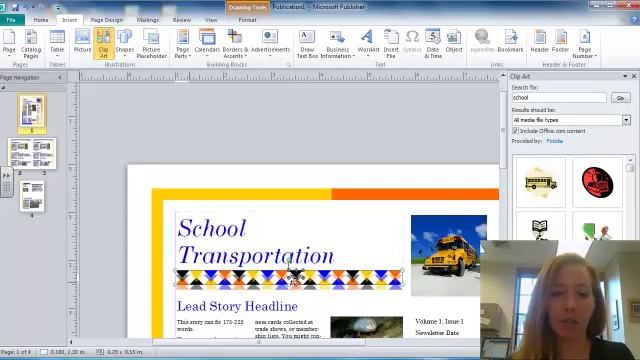The height and width of the screenshot is (360, 640).
Task: Click Insert File button
Action: tap(391, 43)
